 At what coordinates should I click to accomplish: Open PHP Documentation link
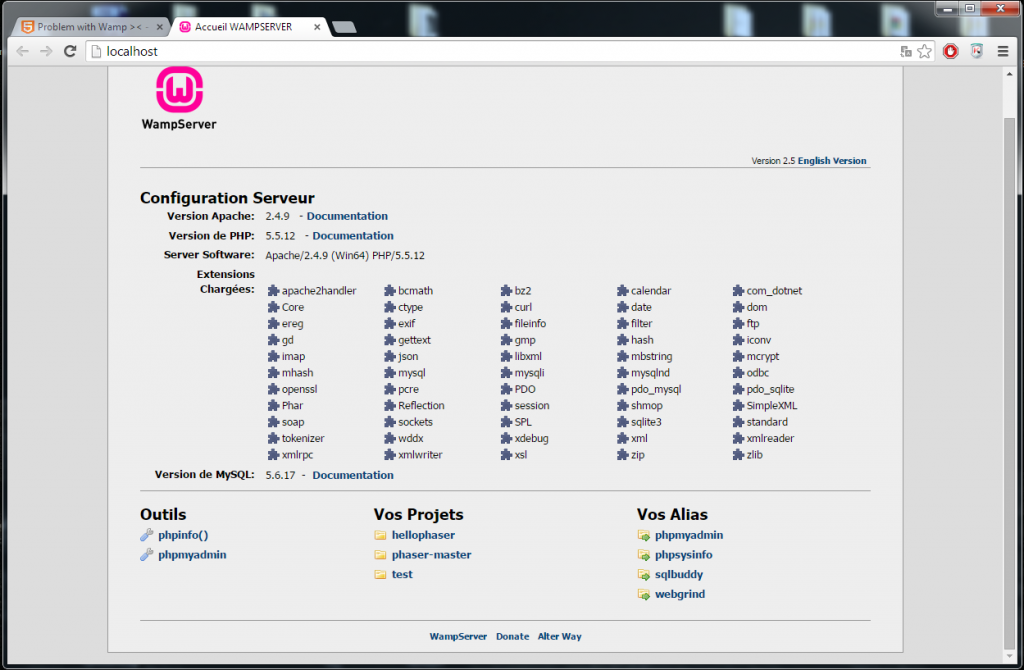(353, 236)
